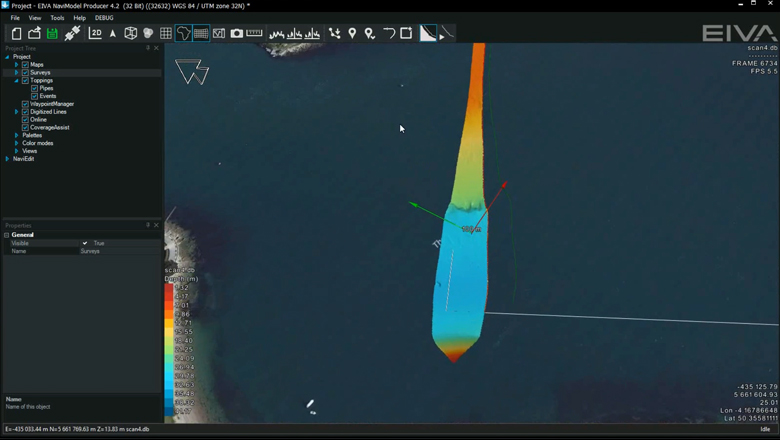This screenshot has height=440, width=780.
Task: Click the thin curve line icon
Action: click(447, 33)
